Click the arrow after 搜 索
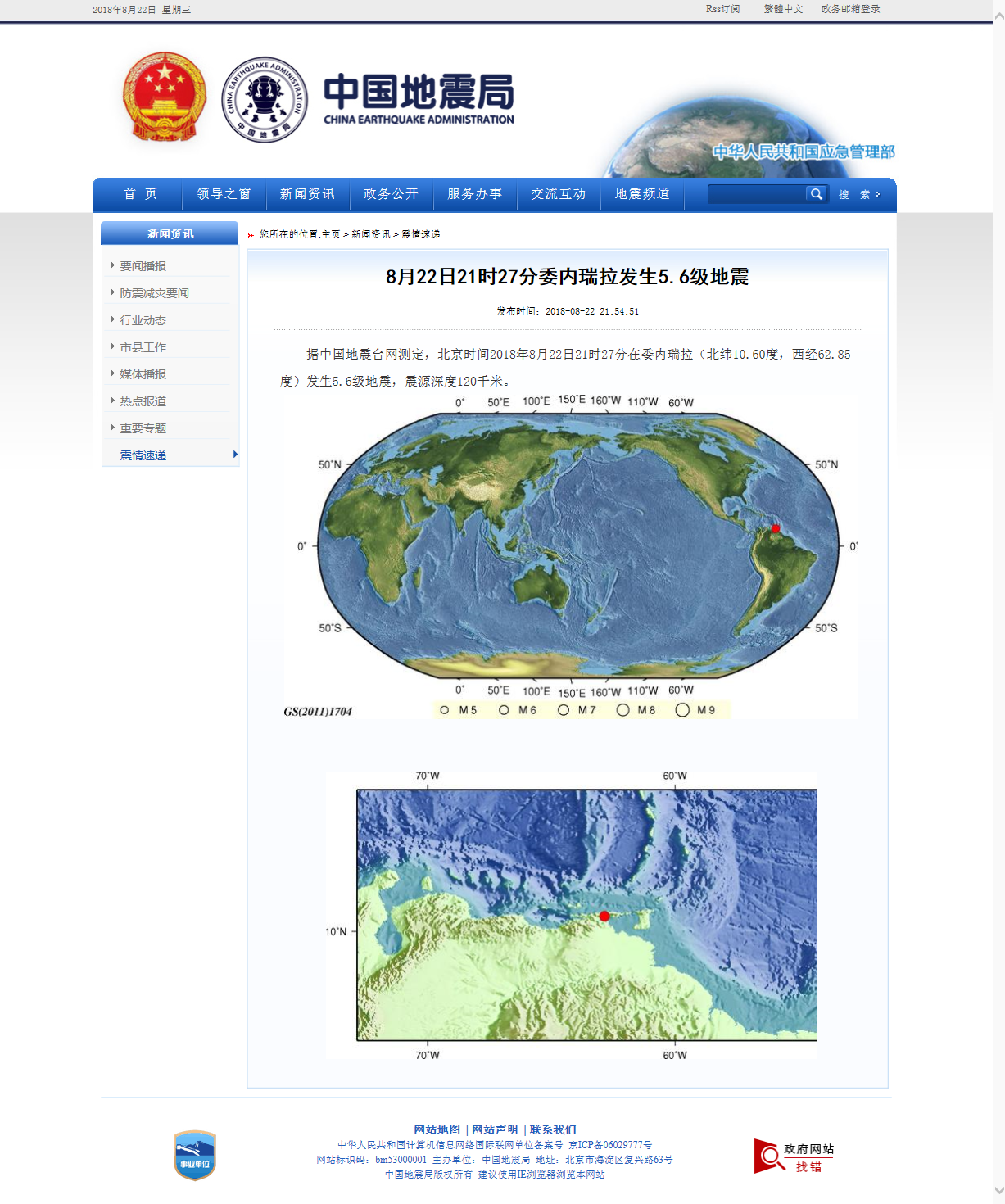Viewport: 1005px width, 1204px height. click(876, 194)
